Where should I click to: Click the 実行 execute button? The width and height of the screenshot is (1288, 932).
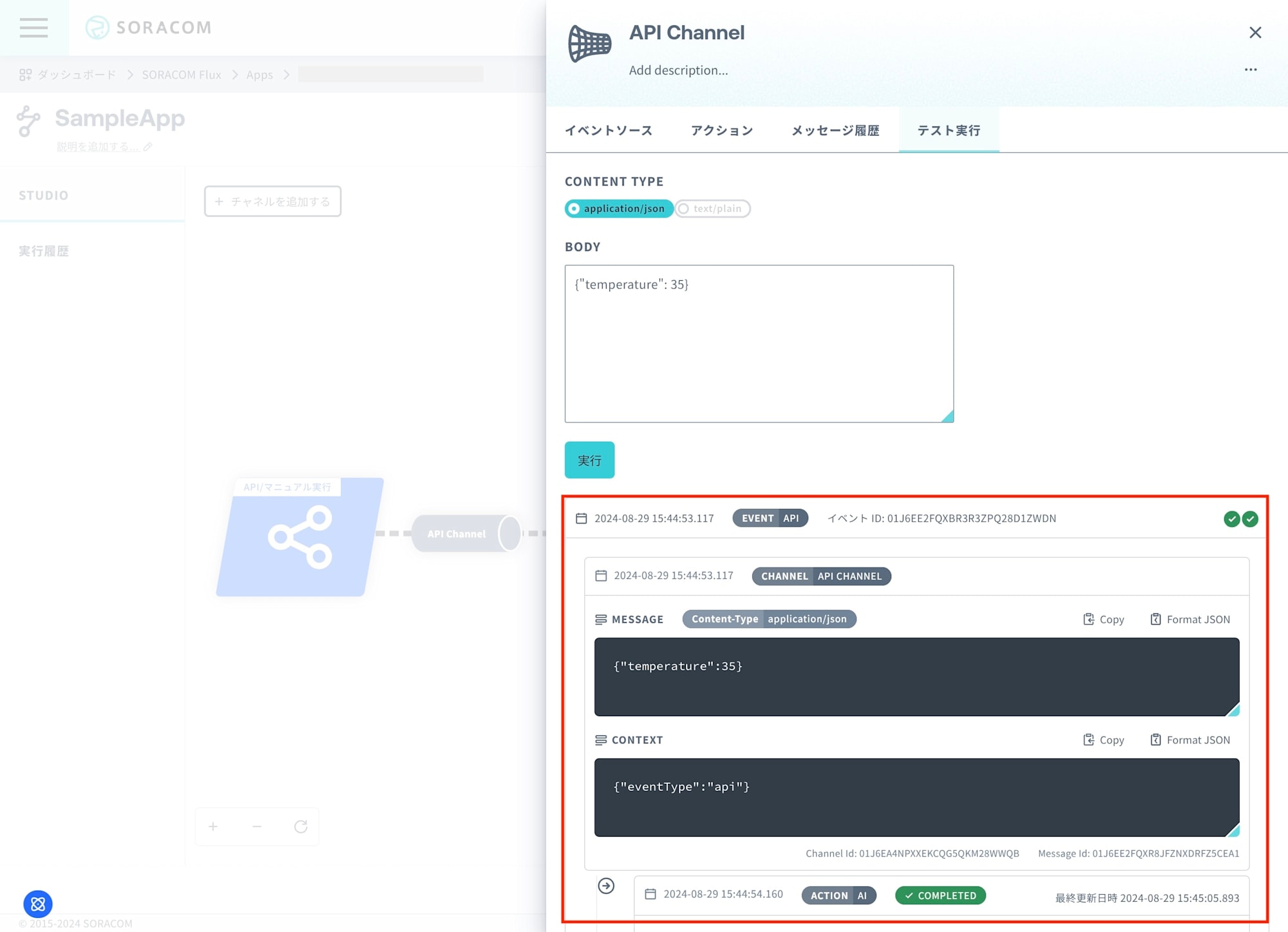point(589,460)
